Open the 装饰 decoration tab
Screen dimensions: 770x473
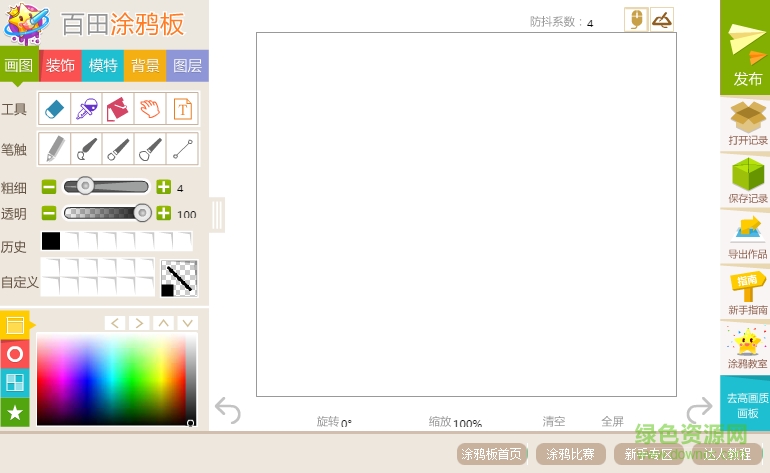pyautogui.click(x=60, y=65)
